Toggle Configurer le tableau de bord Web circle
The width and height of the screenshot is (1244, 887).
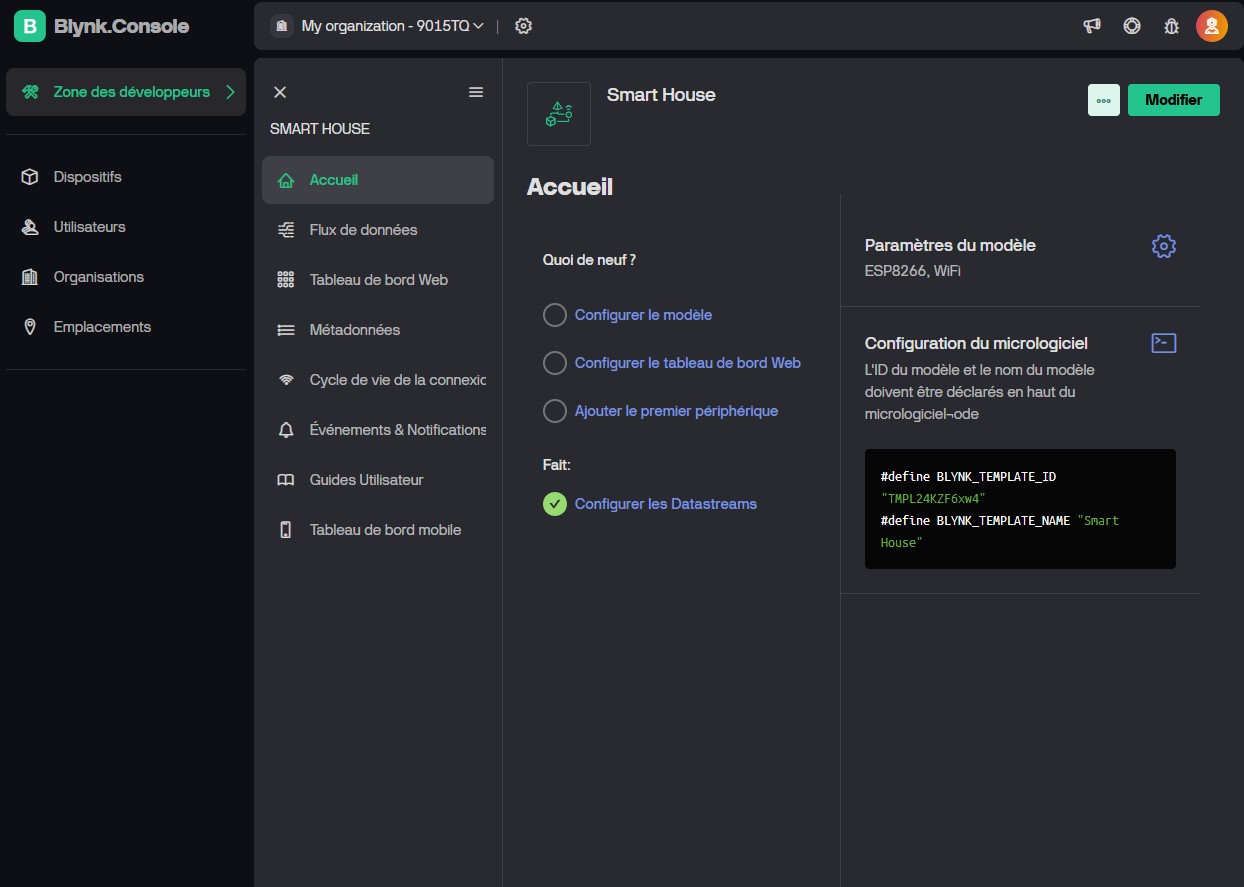pyautogui.click(x=555, y=363)
